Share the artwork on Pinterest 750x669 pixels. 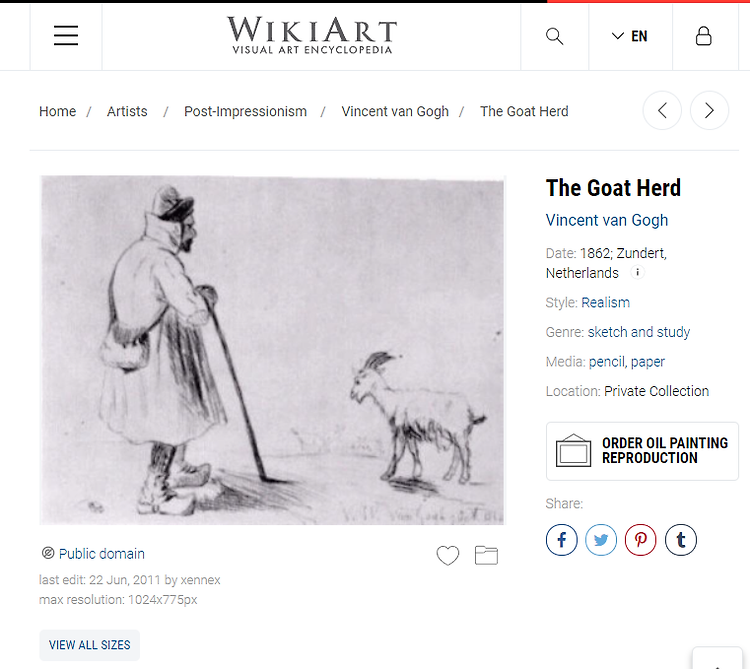point(640,540)
